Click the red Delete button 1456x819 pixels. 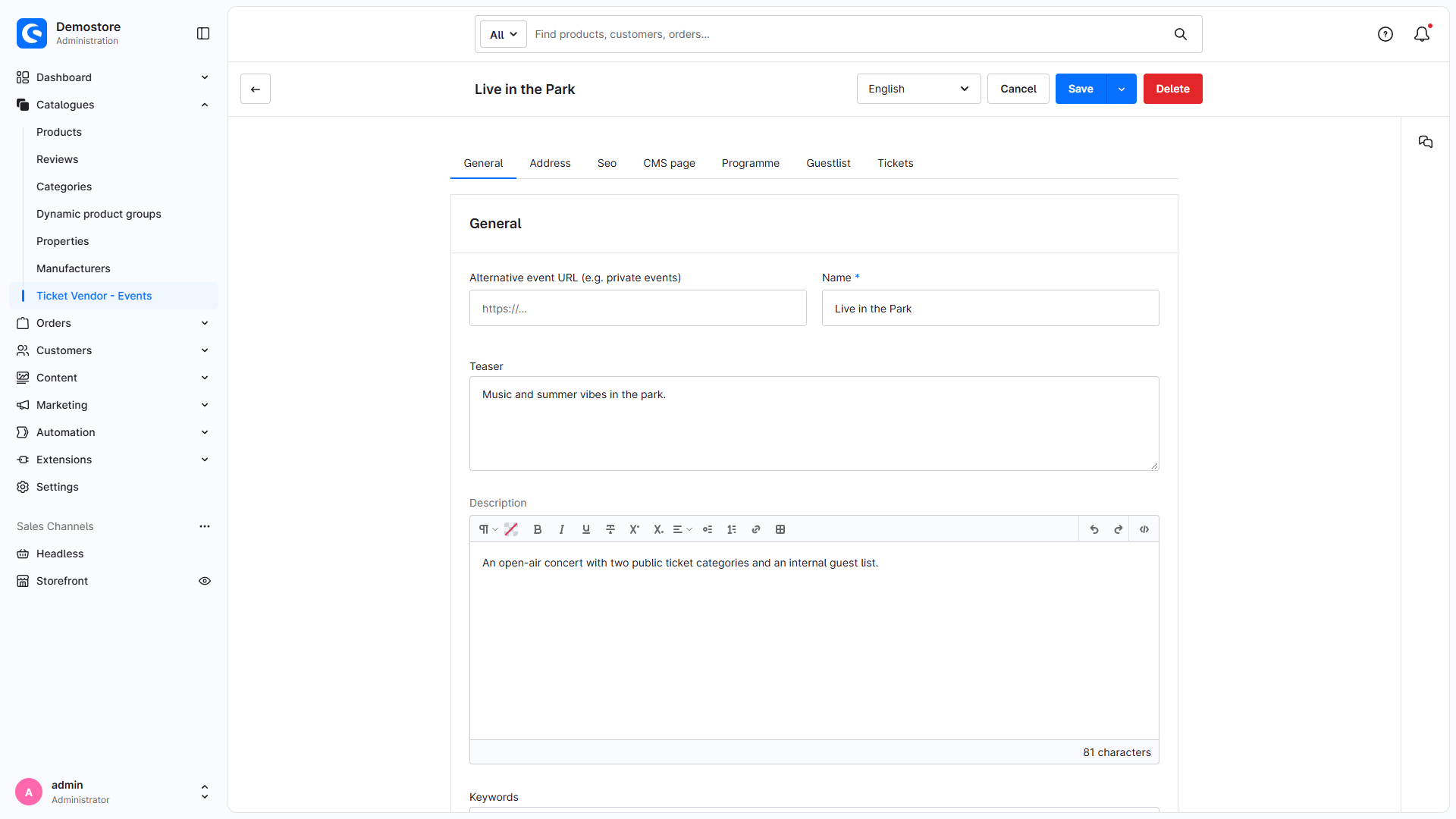coord(1172,89)
